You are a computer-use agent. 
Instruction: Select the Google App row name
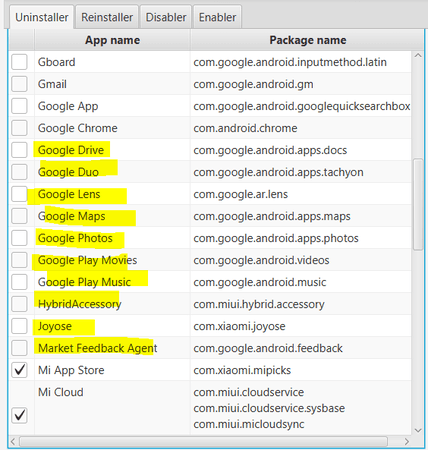point(68,106)
